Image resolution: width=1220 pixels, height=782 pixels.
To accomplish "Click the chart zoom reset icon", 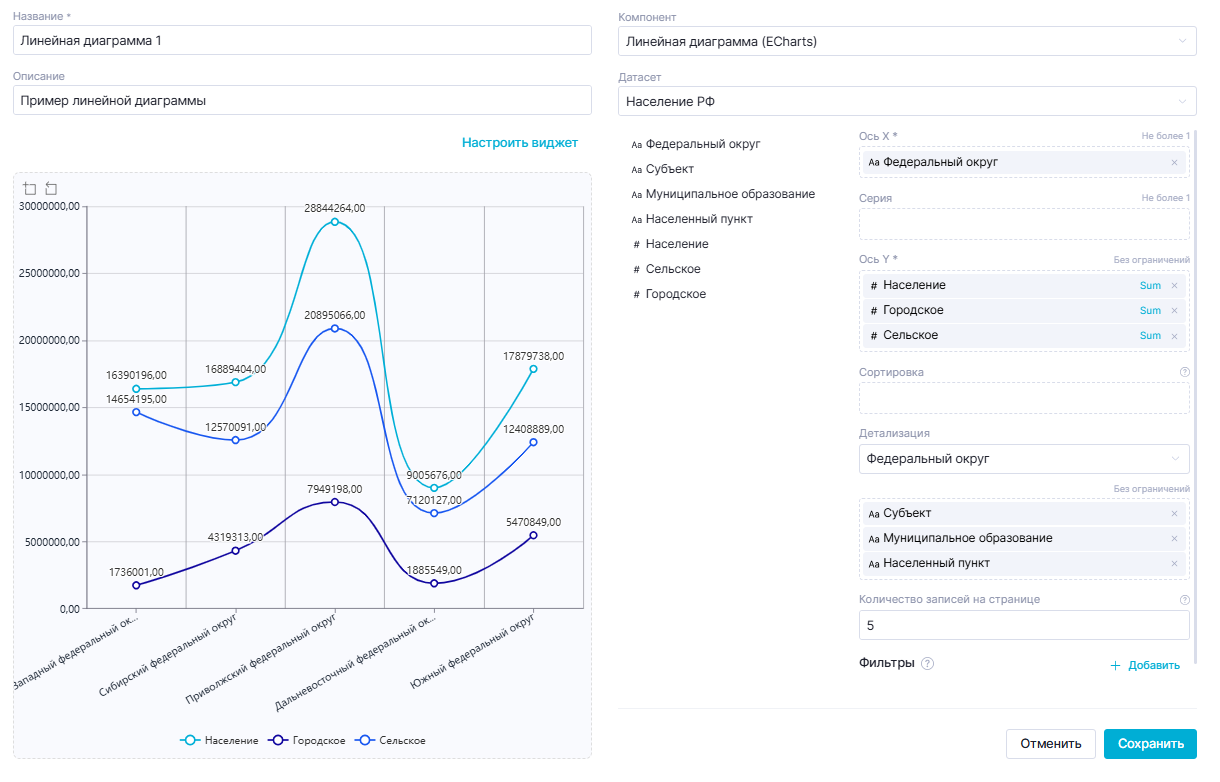I will tap(51, 189).
